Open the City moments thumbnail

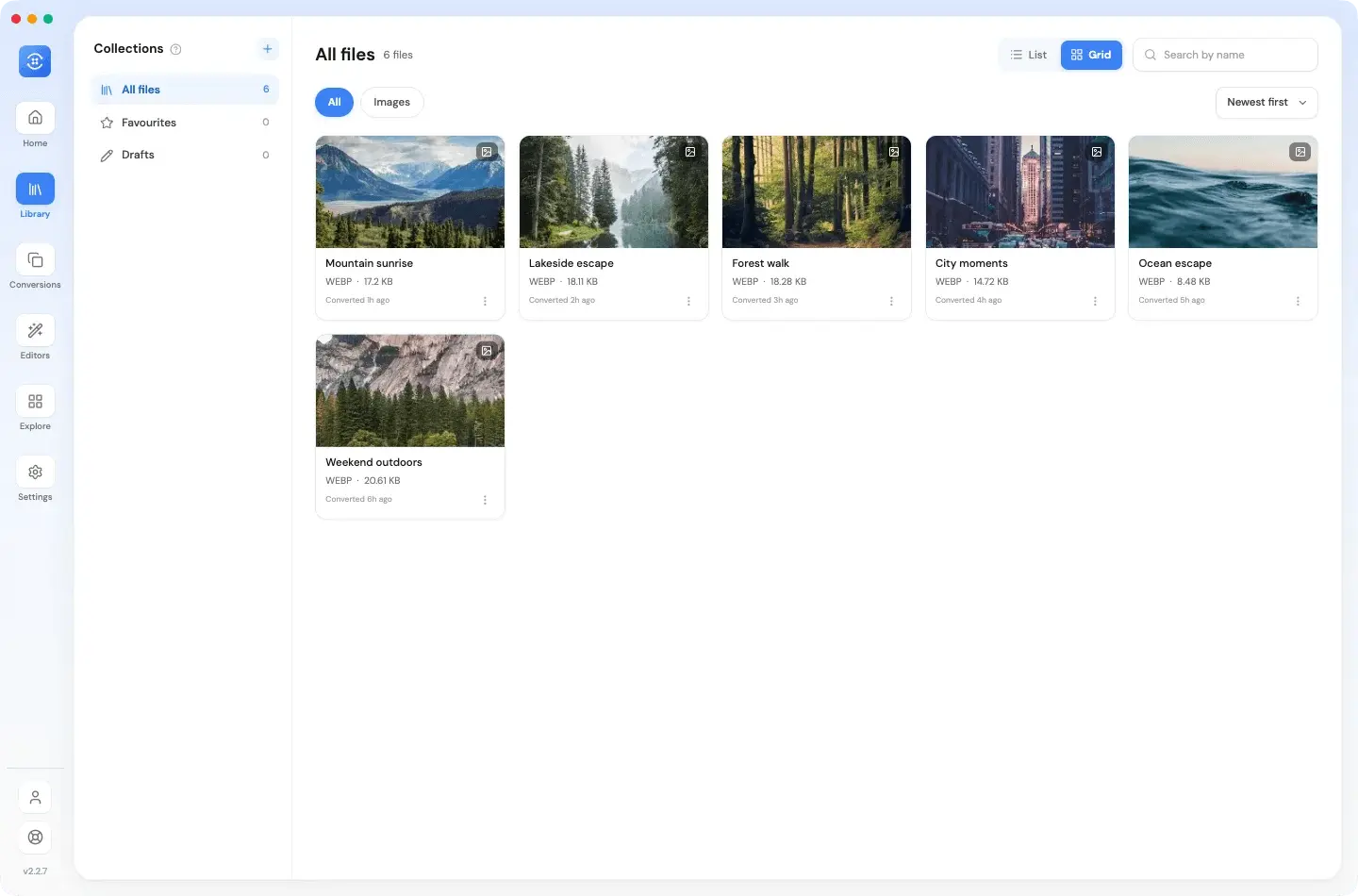click(1020, 191)
